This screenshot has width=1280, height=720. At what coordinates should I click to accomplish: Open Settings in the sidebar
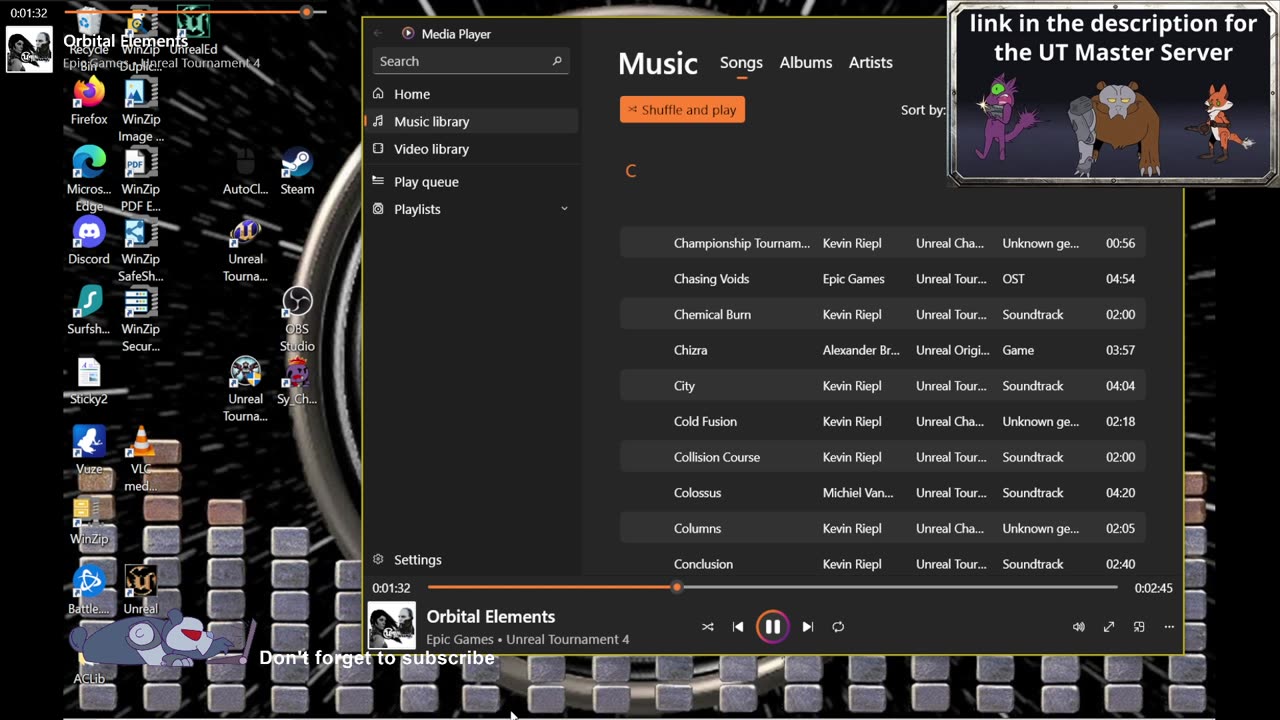[x=418, y=560]
